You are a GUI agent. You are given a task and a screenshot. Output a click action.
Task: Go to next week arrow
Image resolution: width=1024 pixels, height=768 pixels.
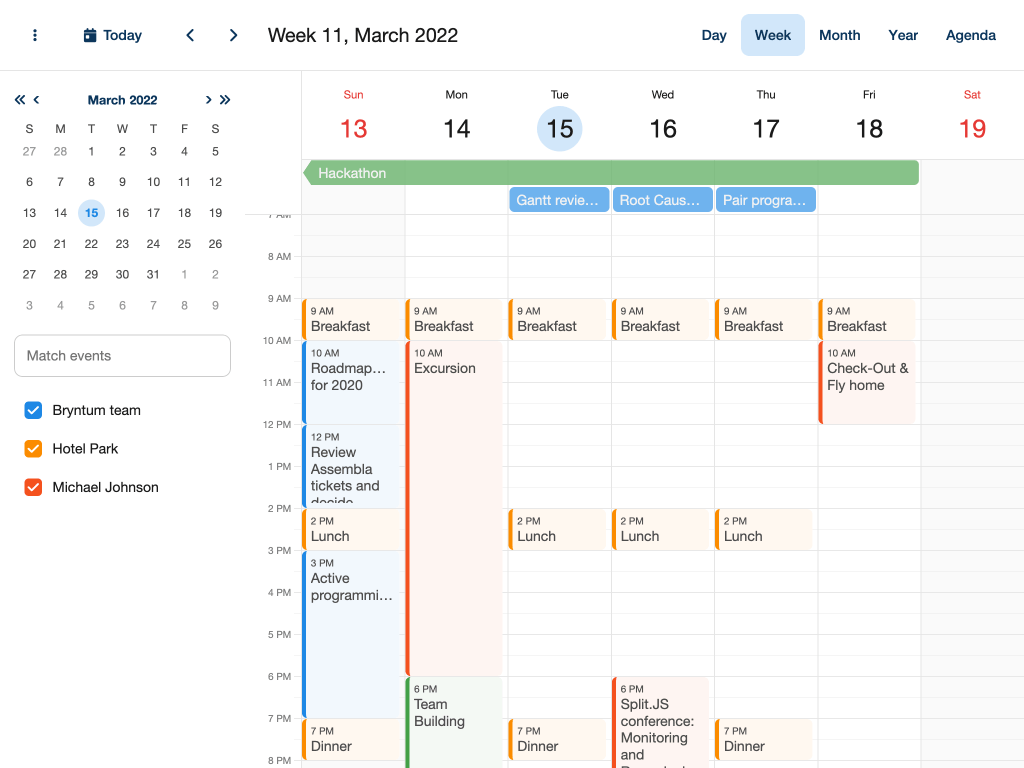click(234, 35)
